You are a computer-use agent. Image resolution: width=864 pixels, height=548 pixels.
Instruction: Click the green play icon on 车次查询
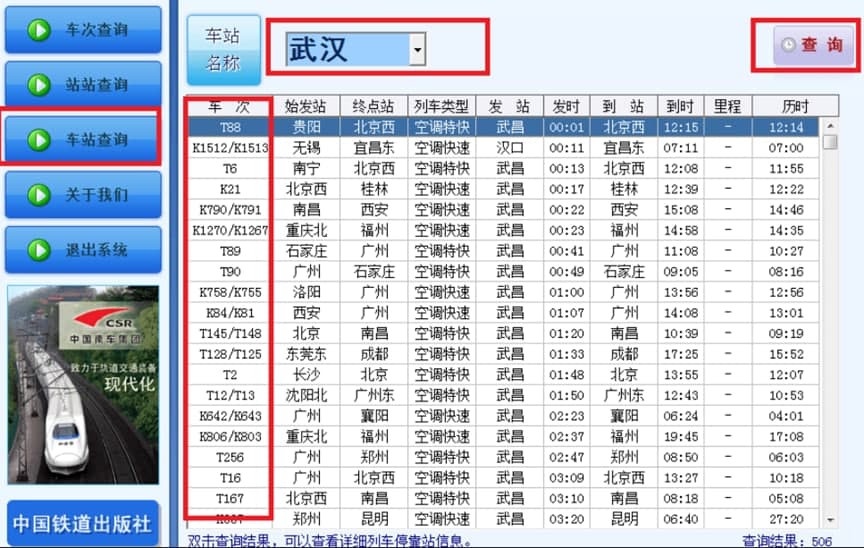39,30
